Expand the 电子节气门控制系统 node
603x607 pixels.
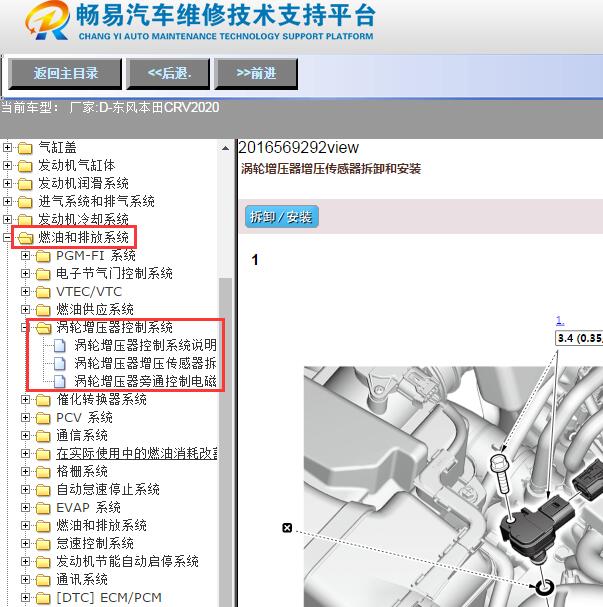(x=25, y=273)
